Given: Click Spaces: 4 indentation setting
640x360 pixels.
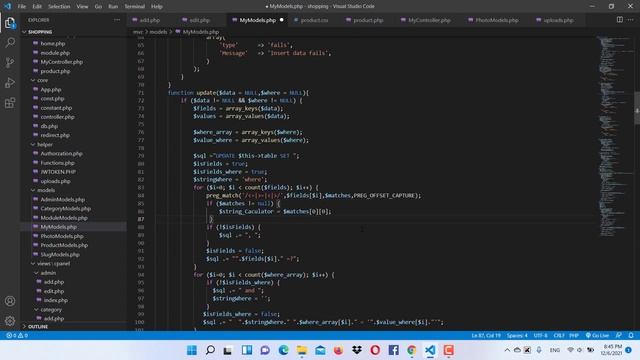Looking at the screenshot, I should [517, 335].
